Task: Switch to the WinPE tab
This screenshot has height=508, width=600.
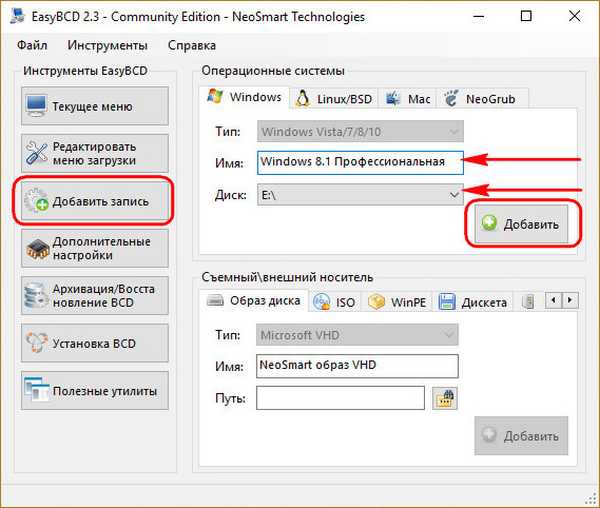Action: coord(400,302)
